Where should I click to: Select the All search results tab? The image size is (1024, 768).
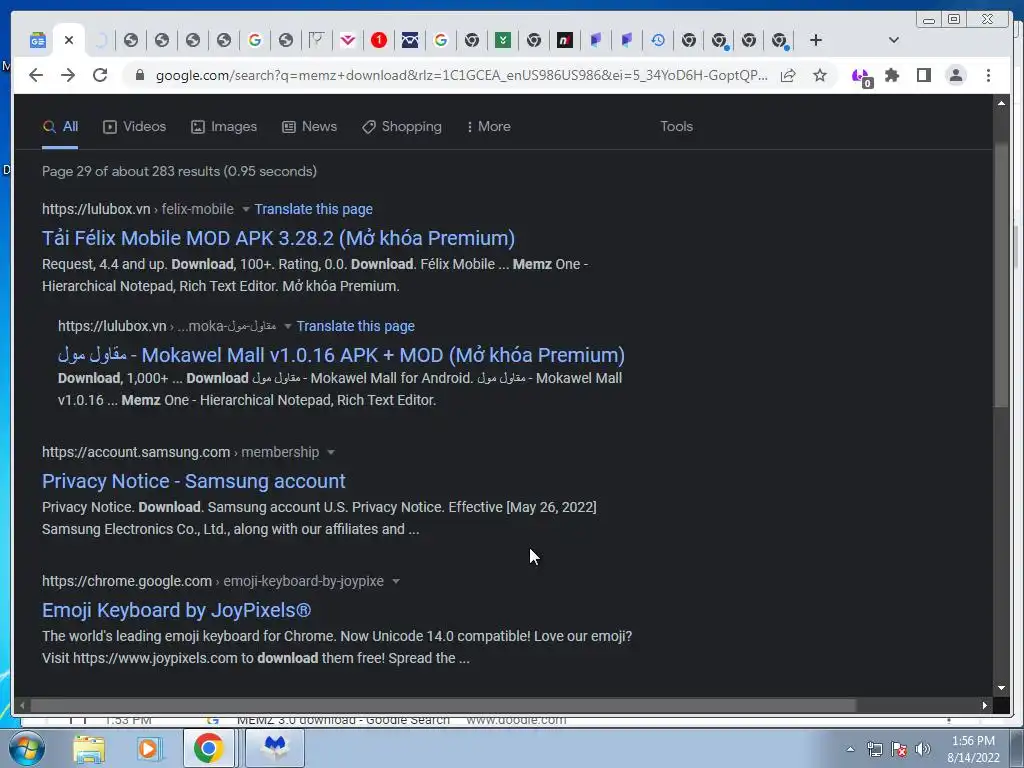[60, 127]
